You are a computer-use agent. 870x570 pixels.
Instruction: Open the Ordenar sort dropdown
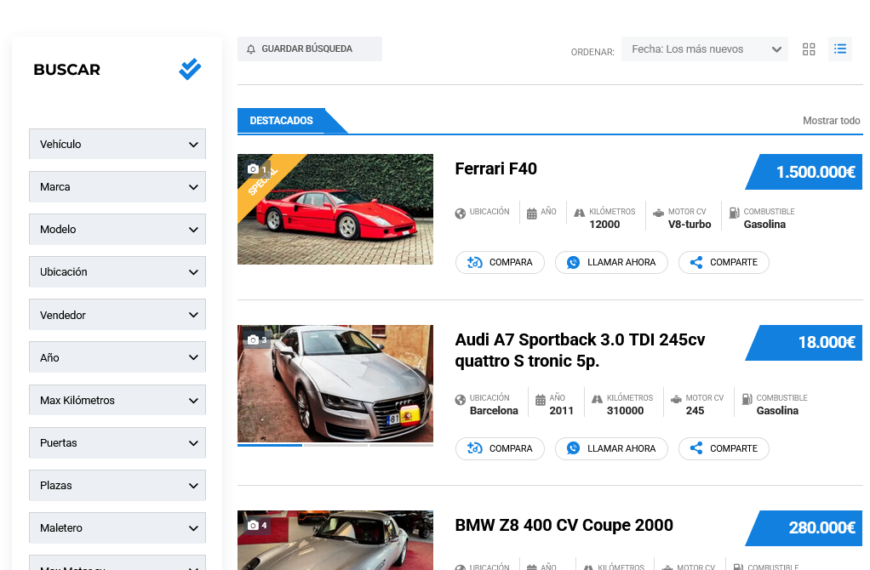[x=704, y=49]
